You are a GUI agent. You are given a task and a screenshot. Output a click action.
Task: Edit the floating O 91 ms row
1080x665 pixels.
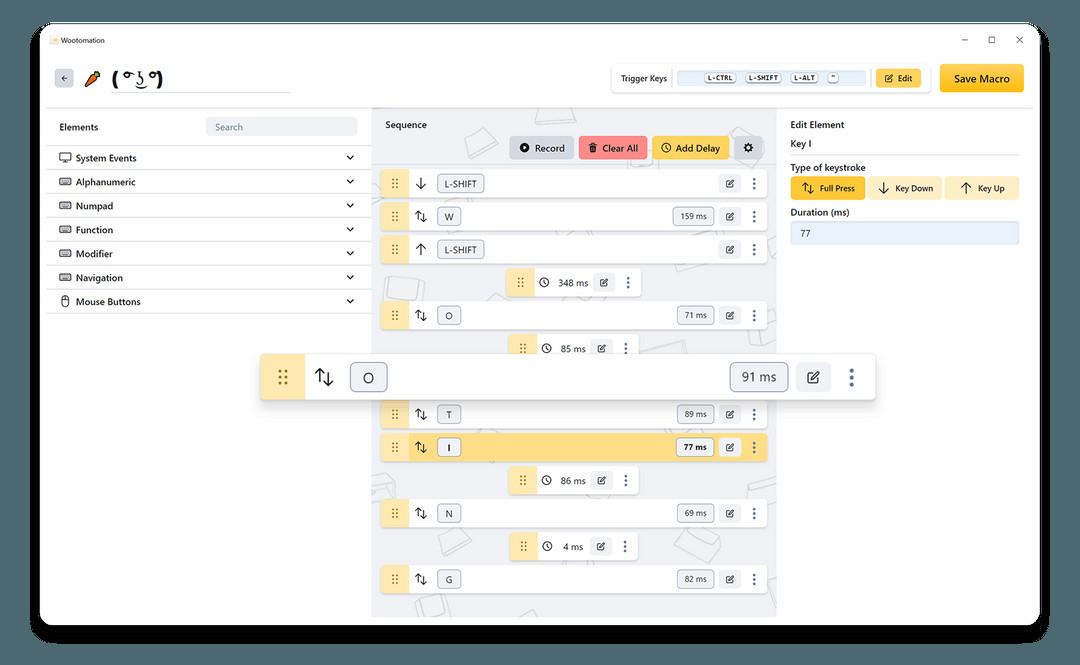[813, 377]
